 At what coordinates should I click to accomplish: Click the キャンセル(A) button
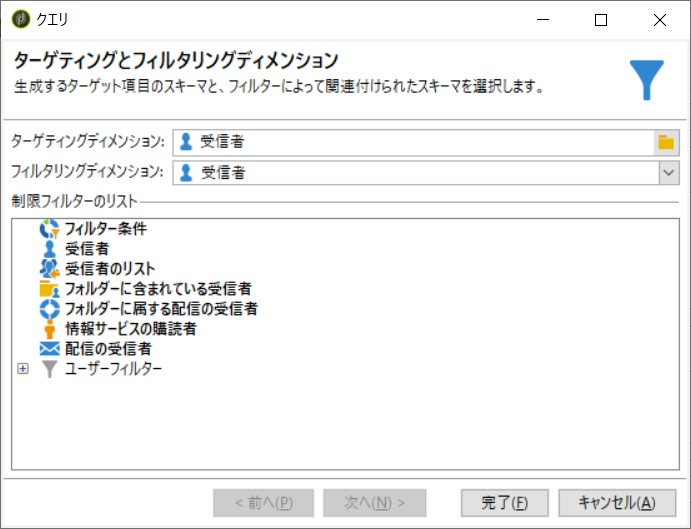point(617,503)
